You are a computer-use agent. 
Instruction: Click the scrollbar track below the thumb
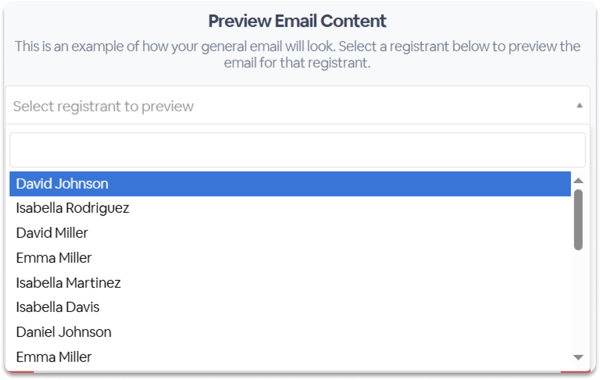[x=579, y=302]
